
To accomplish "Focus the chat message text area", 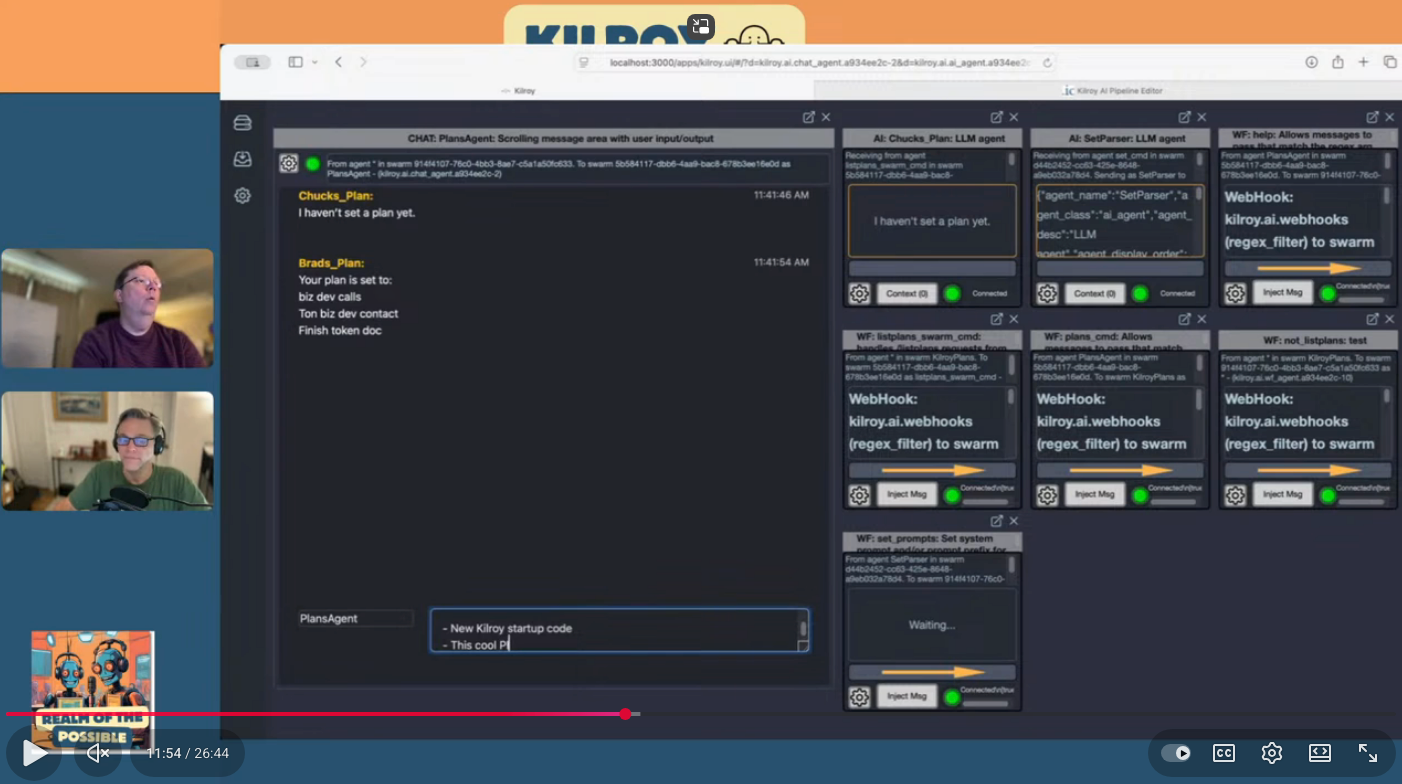I will tap(619, 631).
